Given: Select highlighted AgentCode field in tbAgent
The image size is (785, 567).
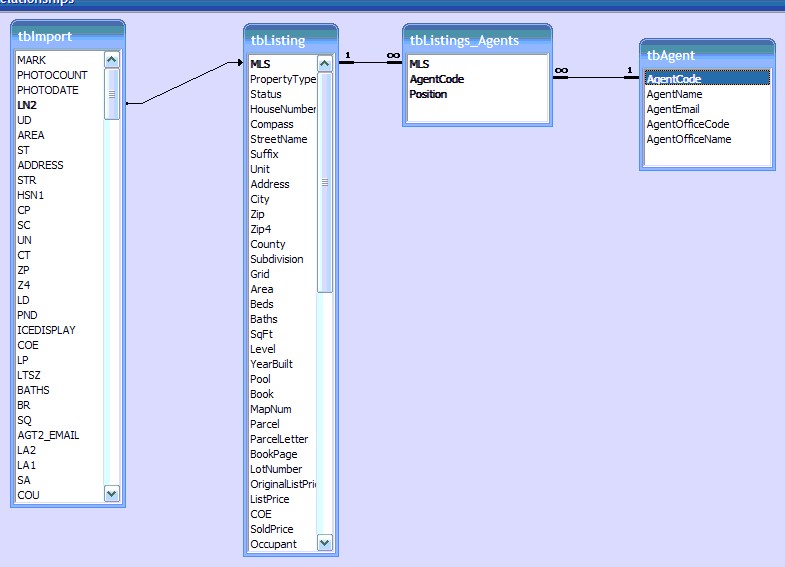Looking at the screenshot, I should (x=707, y=79).
